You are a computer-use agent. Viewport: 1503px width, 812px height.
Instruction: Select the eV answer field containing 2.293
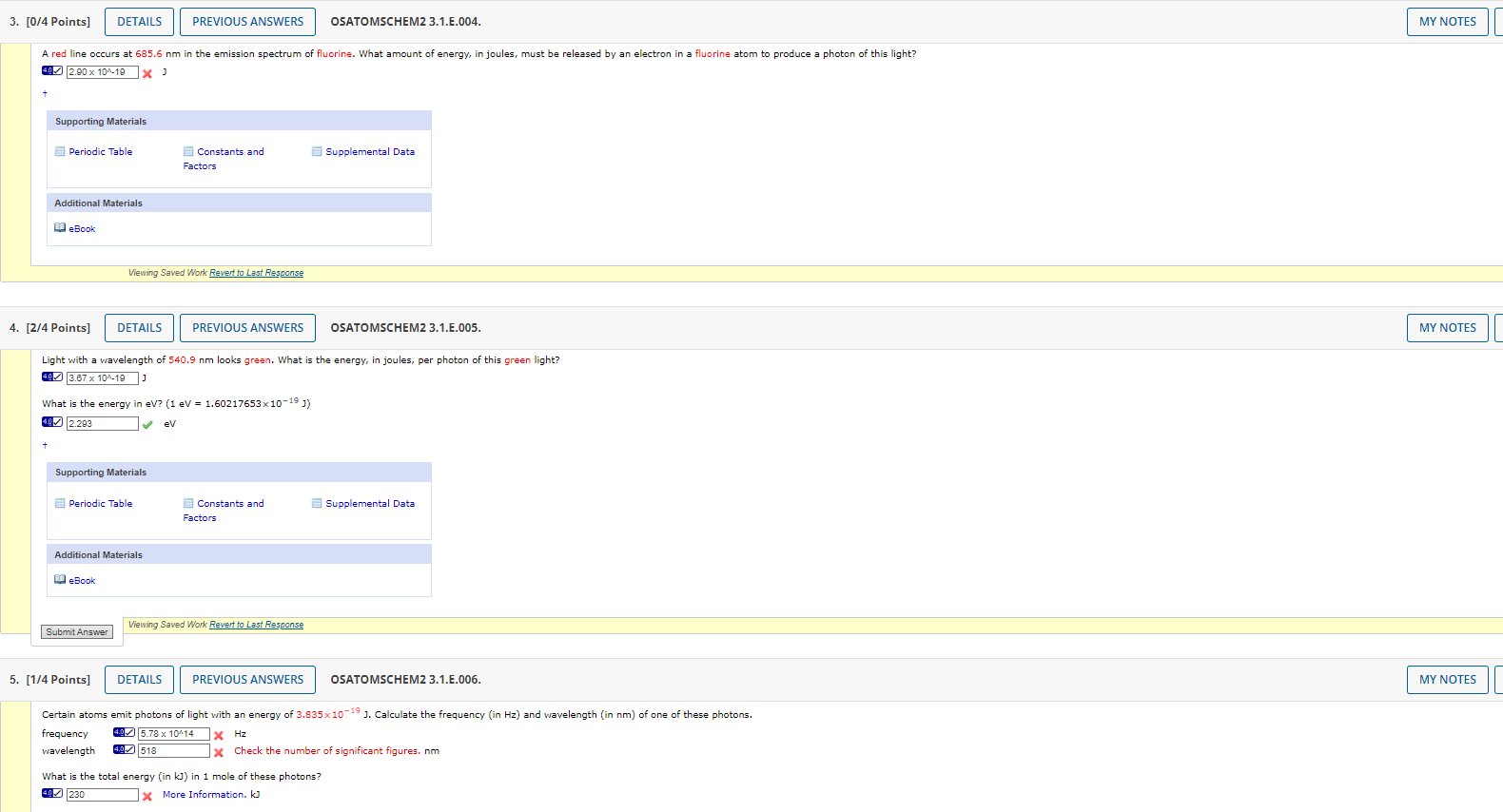point(103,424)
